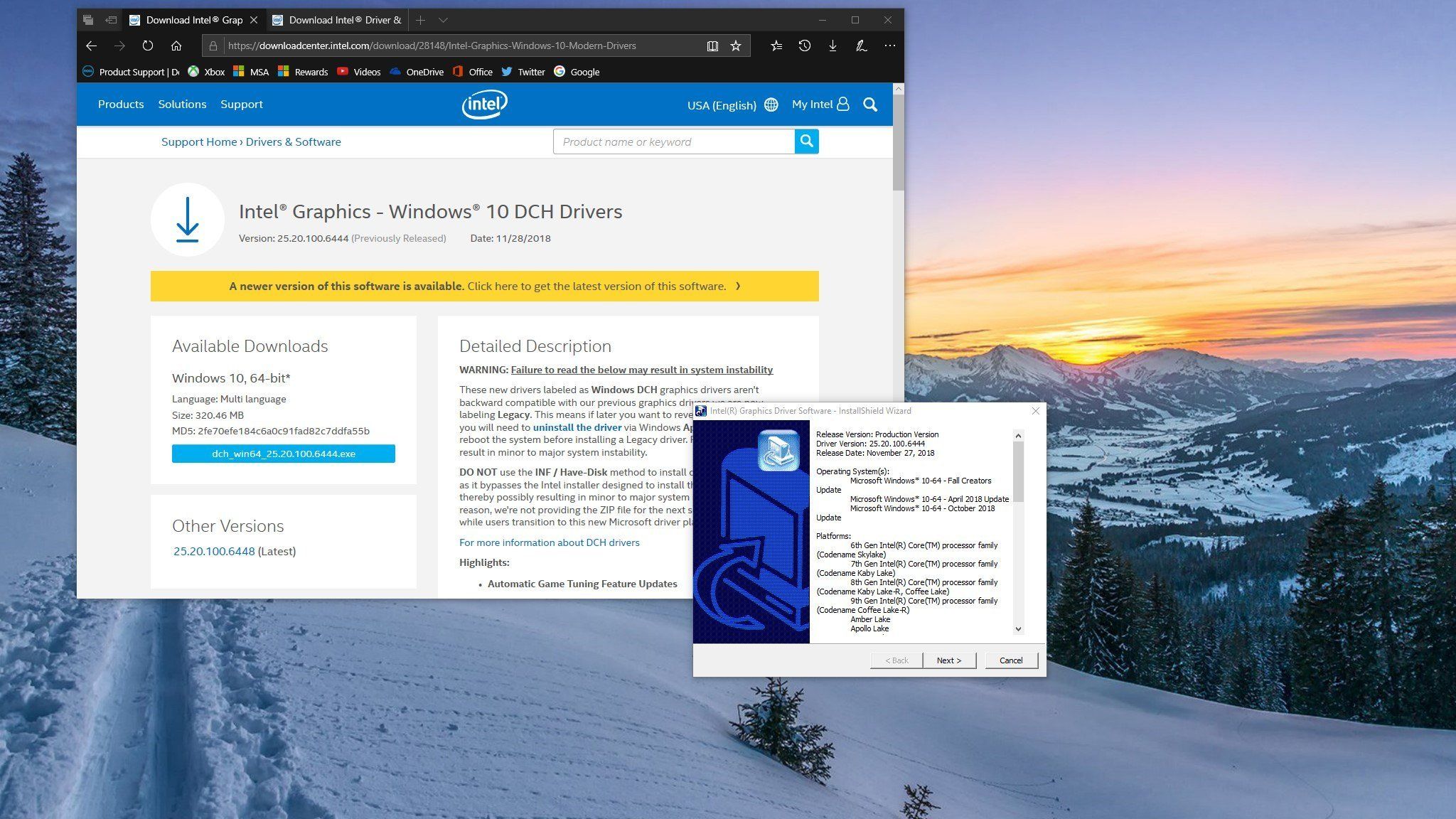The width and height of the screenshot is (1456, 819).
Task: Click the newer version available yellow banner
Action: (x=484, y=286)
